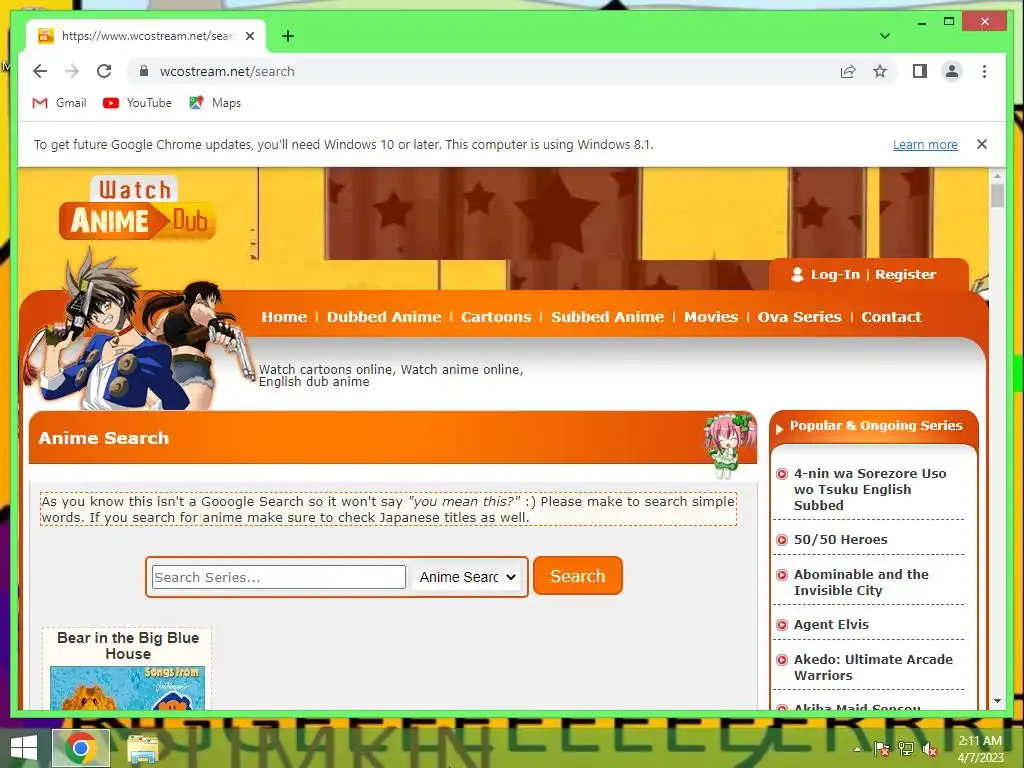Open the Chrome side panel
Viewport: 1024px width, 768px height.
[x=920, y=71]
